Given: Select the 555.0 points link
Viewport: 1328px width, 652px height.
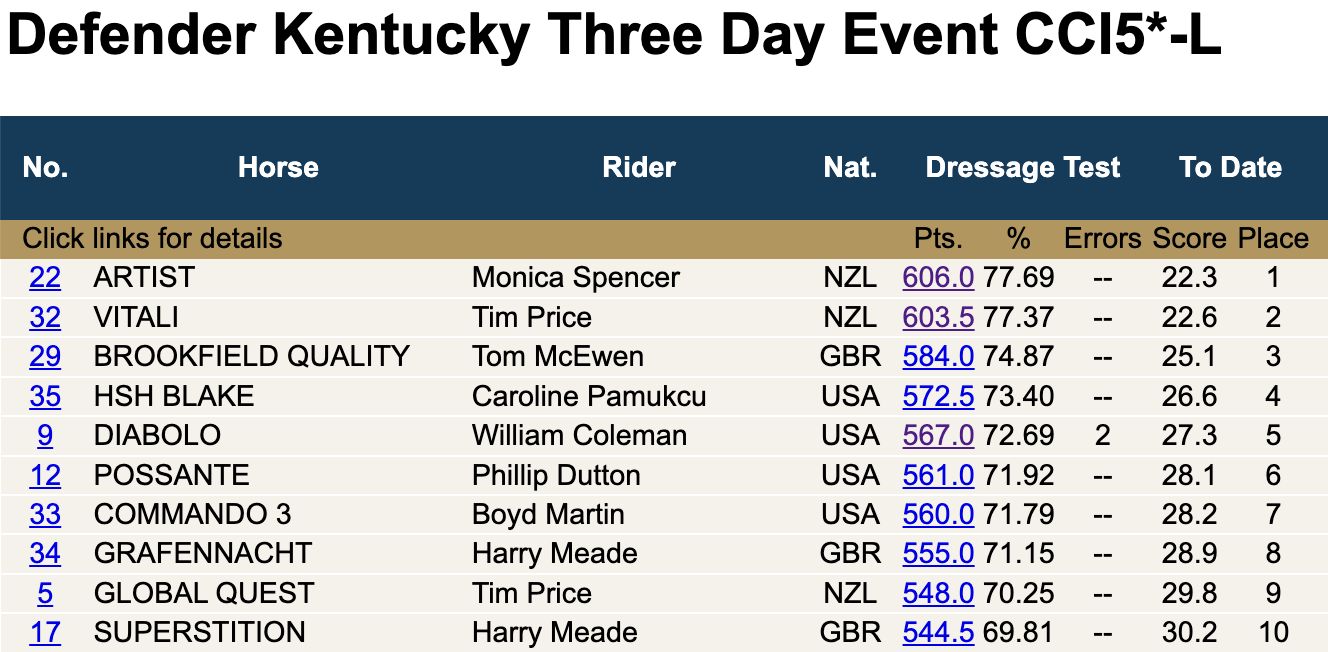Looking at the screenshot, I should point(938,554).
